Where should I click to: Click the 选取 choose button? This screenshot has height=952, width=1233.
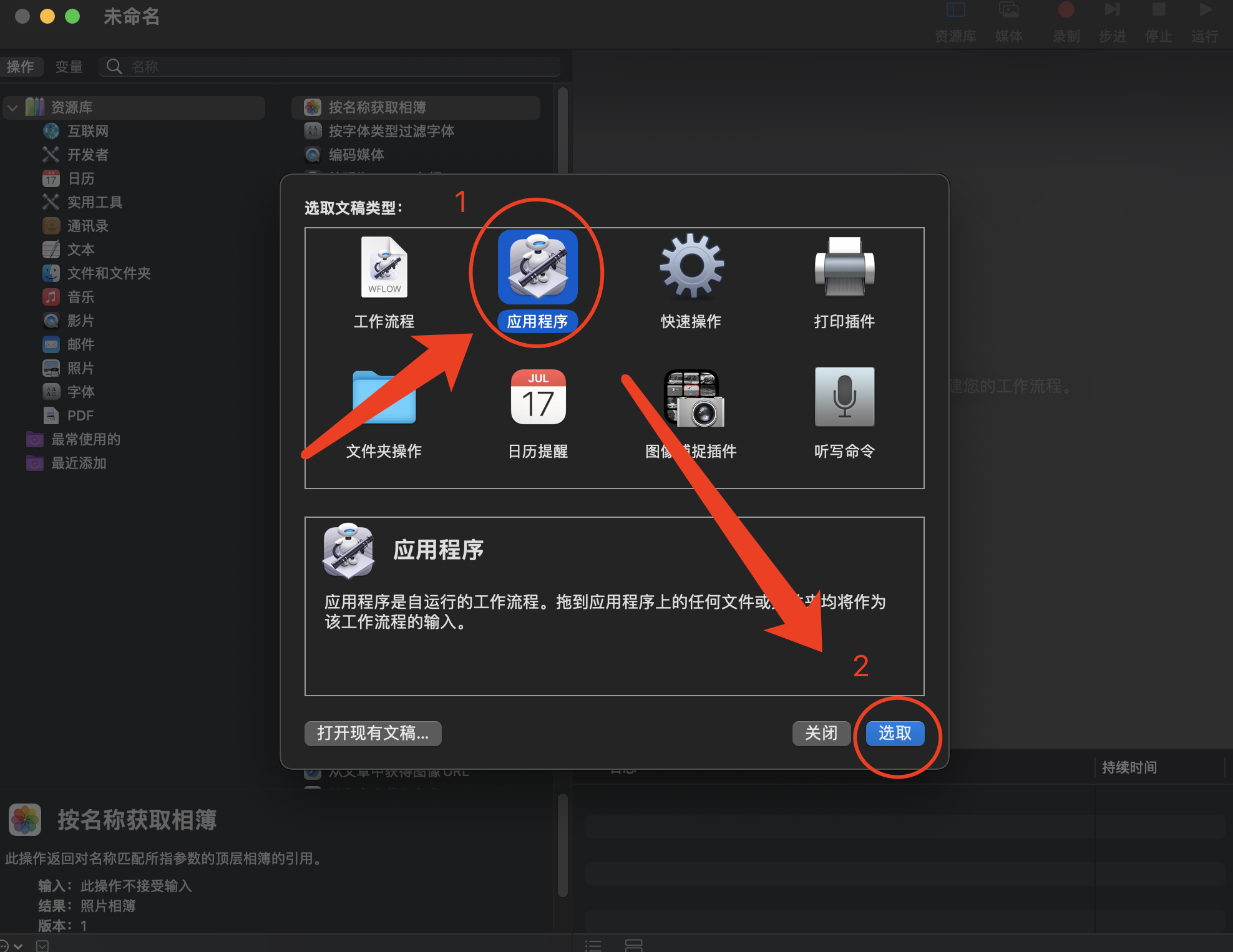coord(894,733)
